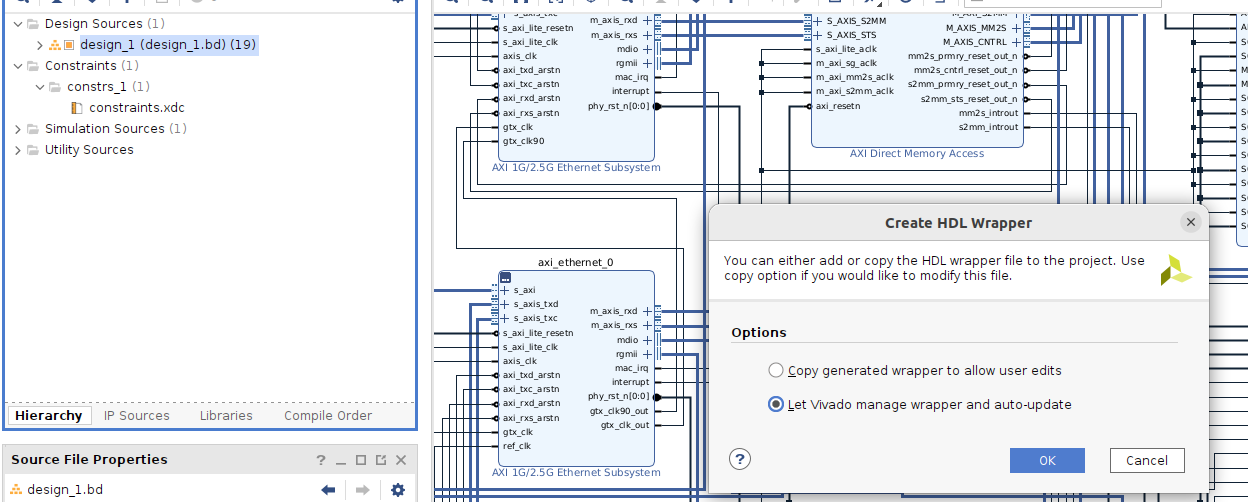This screenshot has height=502, width=1248.
Task: Switch to the Libraries tab
Action: pos(226,415)
